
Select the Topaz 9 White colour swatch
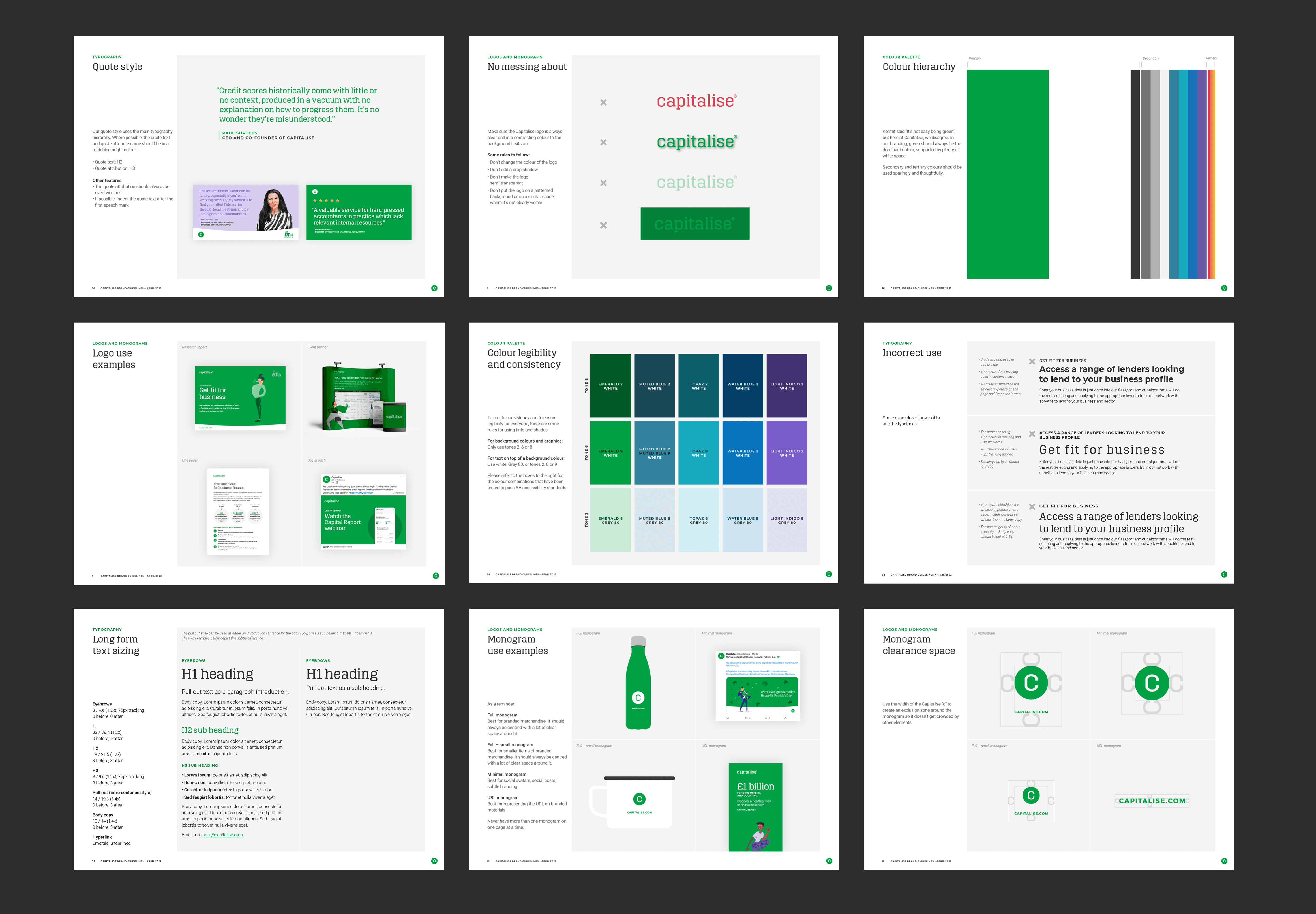698,453
